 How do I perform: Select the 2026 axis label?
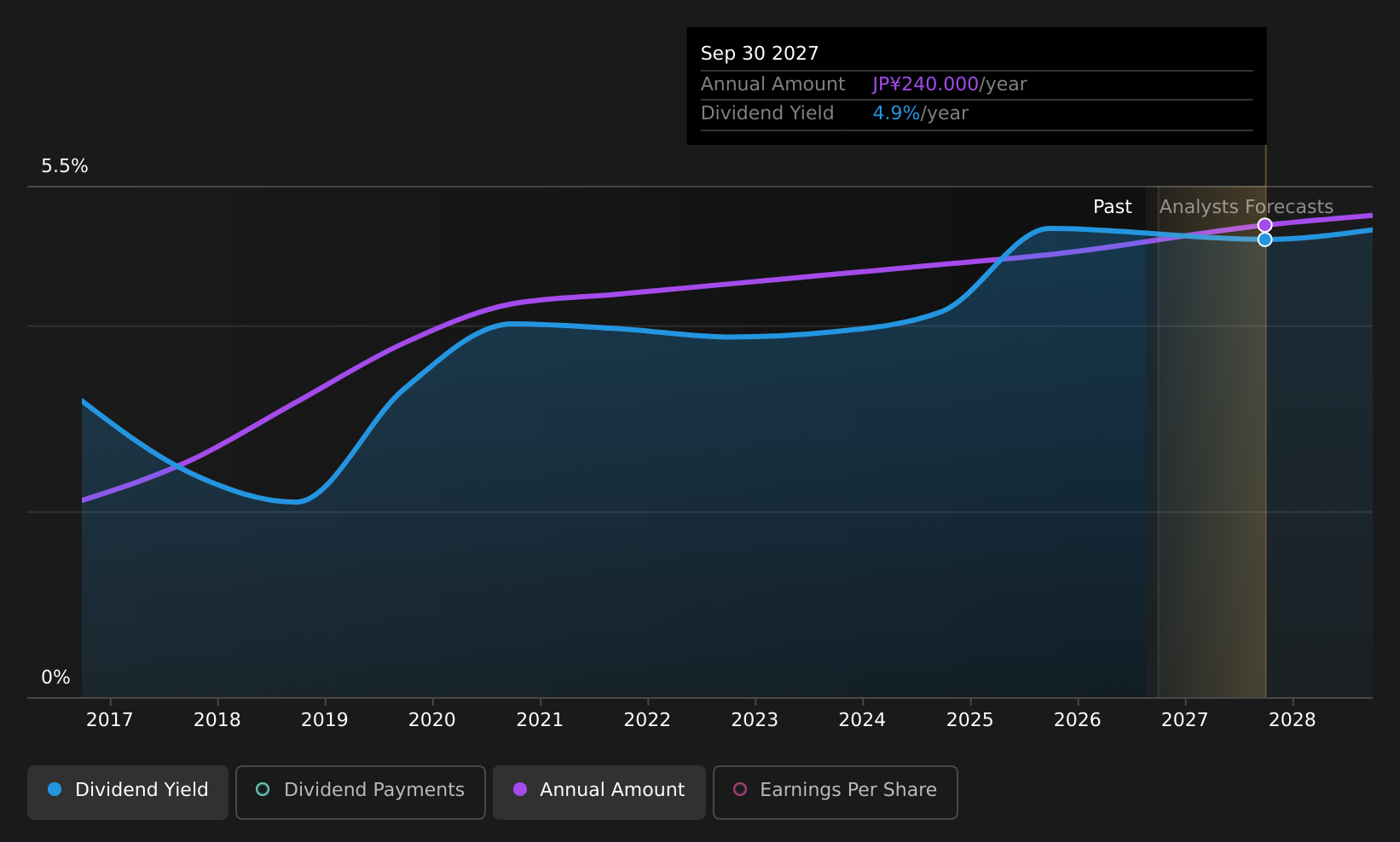(1078, 720)
